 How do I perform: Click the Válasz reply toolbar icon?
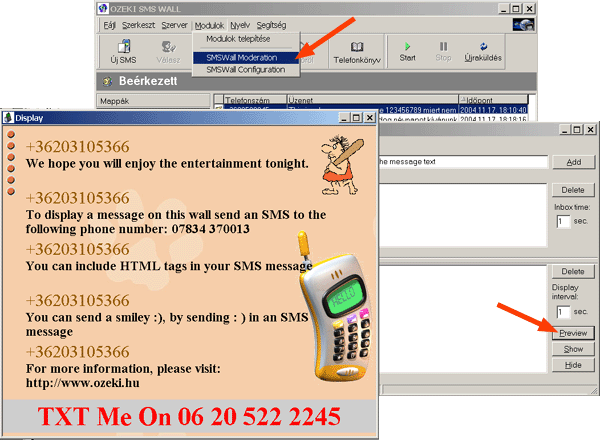tap(168, 52)
